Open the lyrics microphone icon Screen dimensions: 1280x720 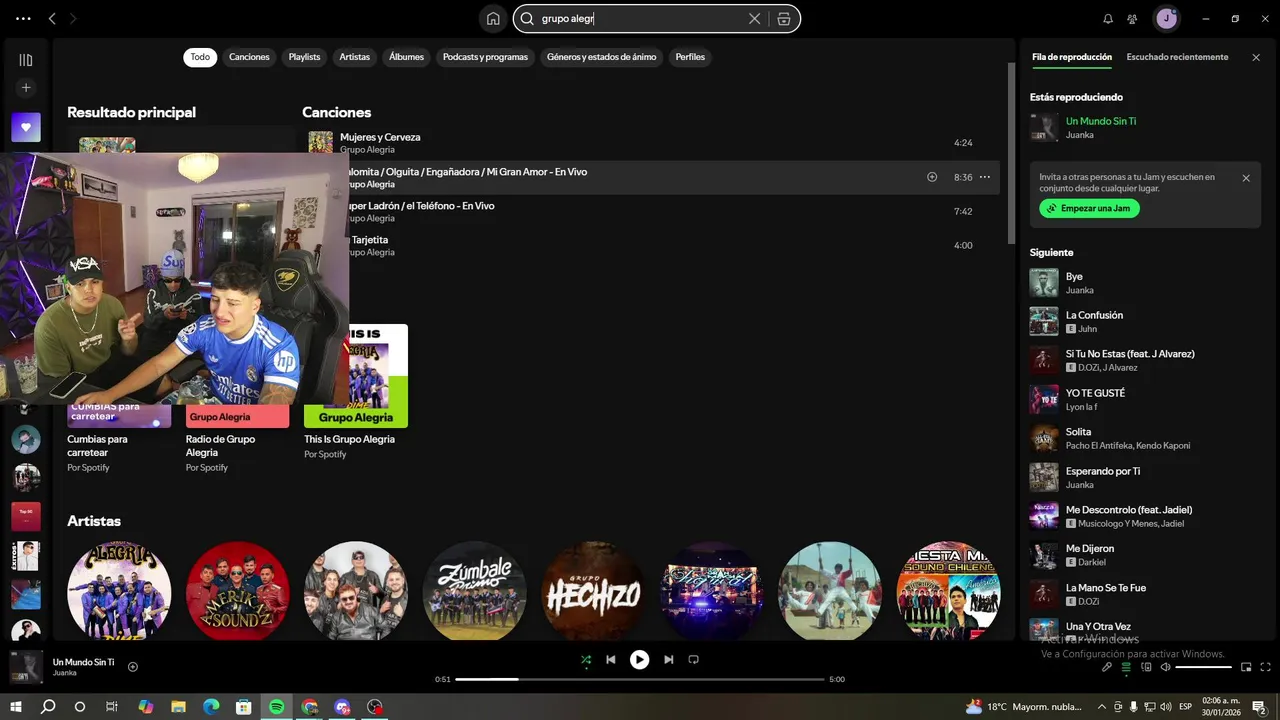coord(1107,667)
